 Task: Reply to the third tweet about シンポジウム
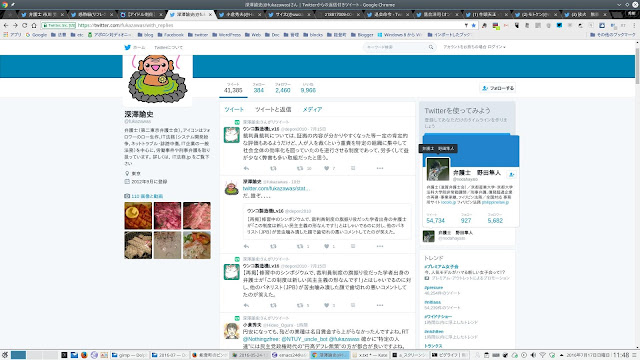point(246,305)
